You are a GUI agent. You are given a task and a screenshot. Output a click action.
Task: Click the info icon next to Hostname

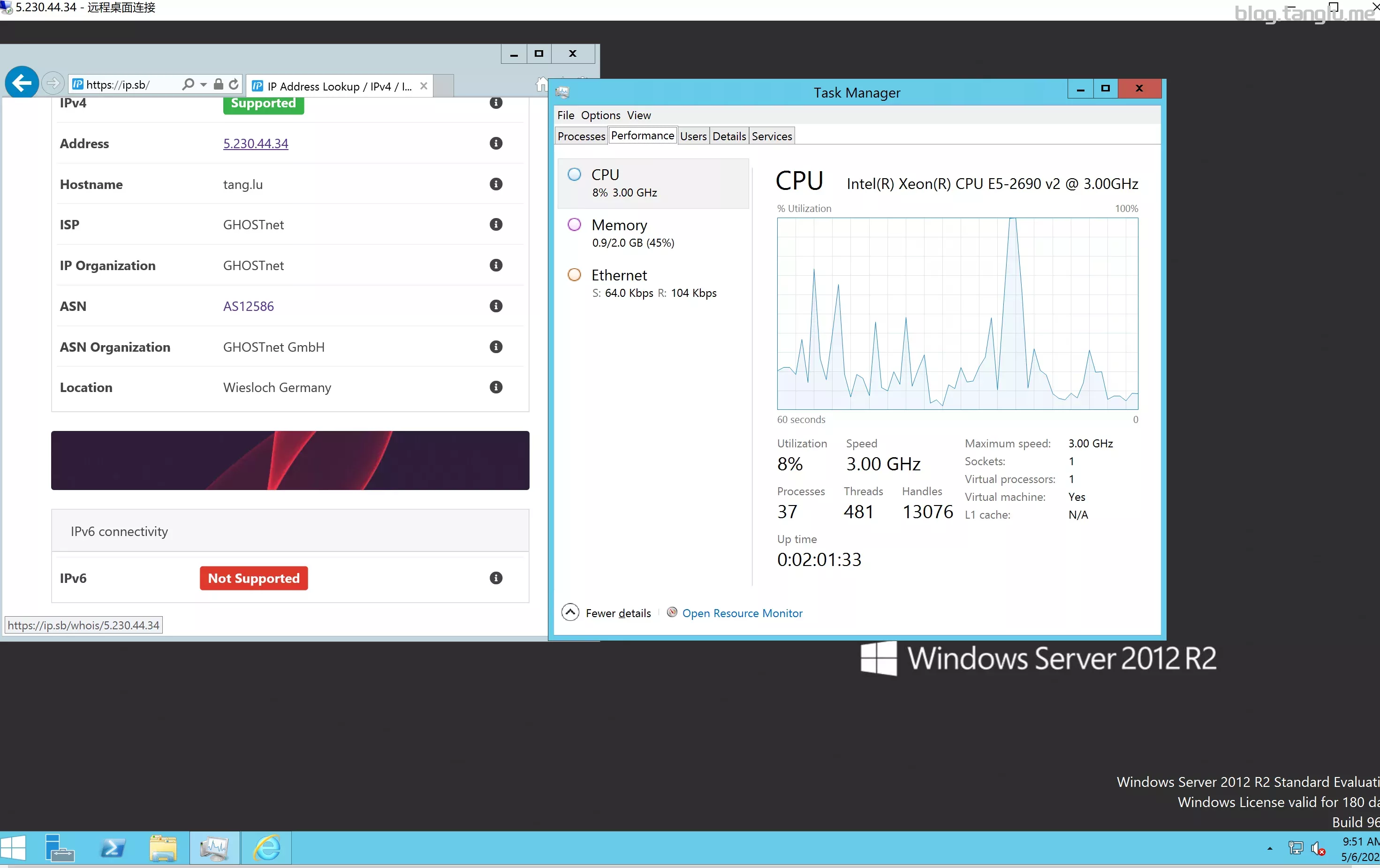[496, 184]
